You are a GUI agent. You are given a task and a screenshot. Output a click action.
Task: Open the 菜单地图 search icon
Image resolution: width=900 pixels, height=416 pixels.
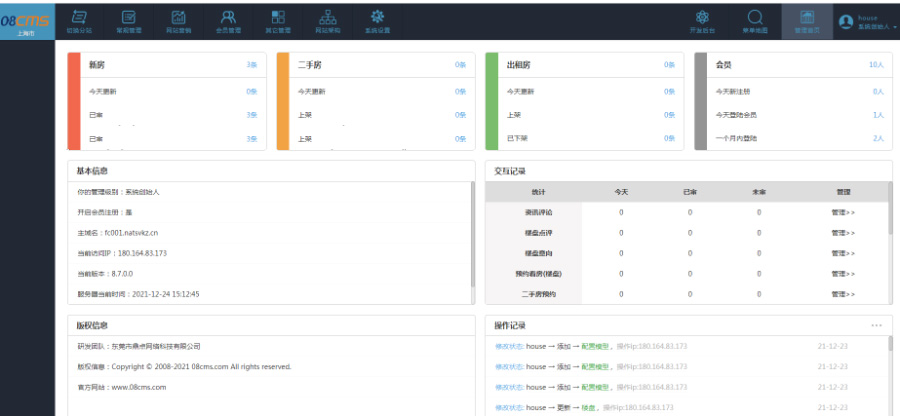coord(755,20)
